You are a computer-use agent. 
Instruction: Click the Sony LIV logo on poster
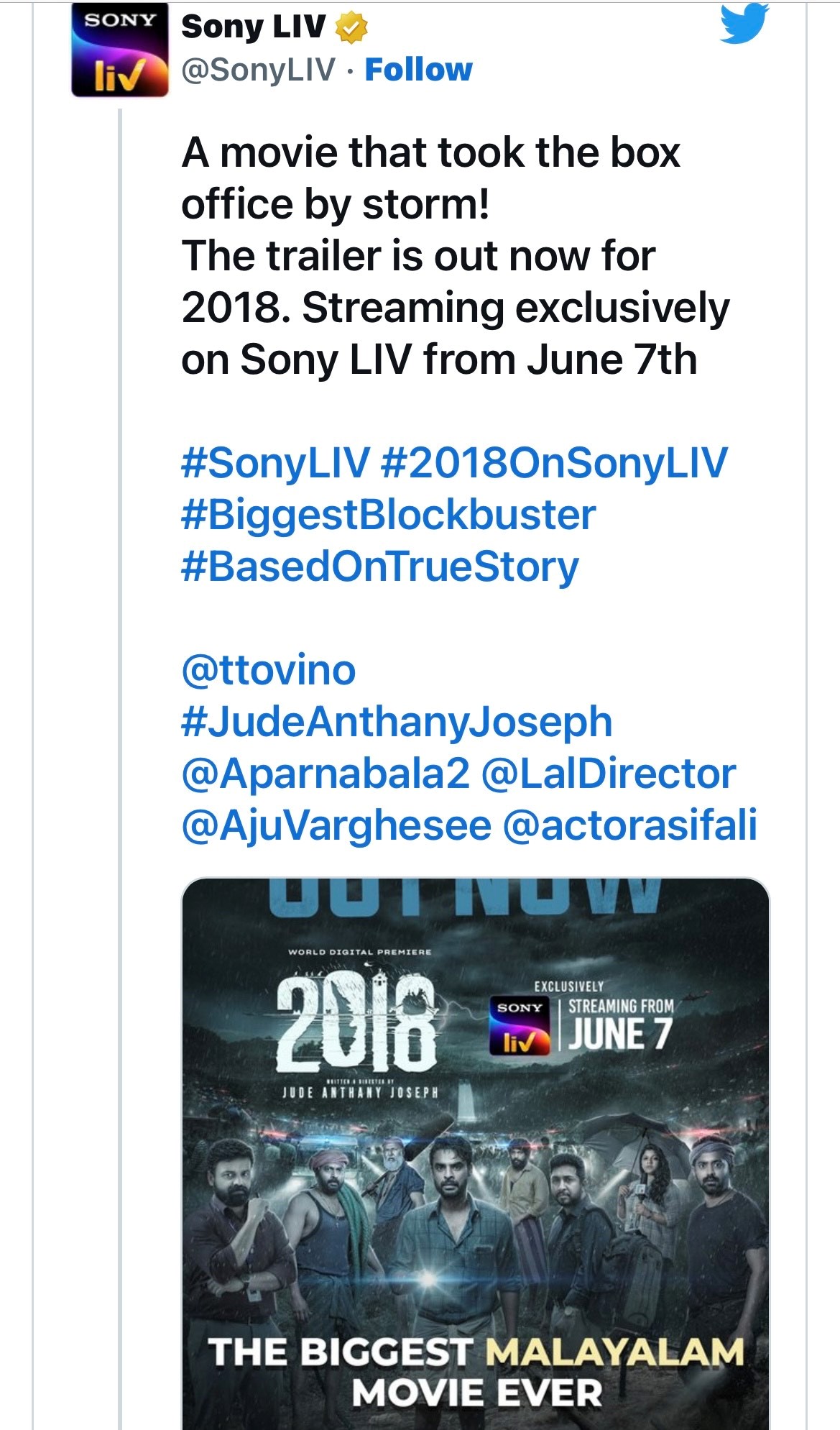[x=520, y=1025]
